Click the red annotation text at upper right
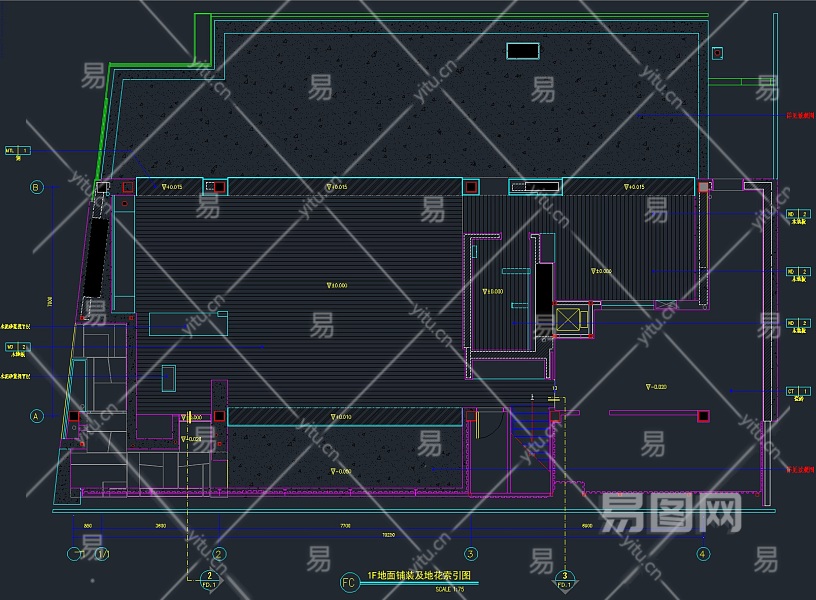Screen dimensions: 816x600 [x=800, y=116]
